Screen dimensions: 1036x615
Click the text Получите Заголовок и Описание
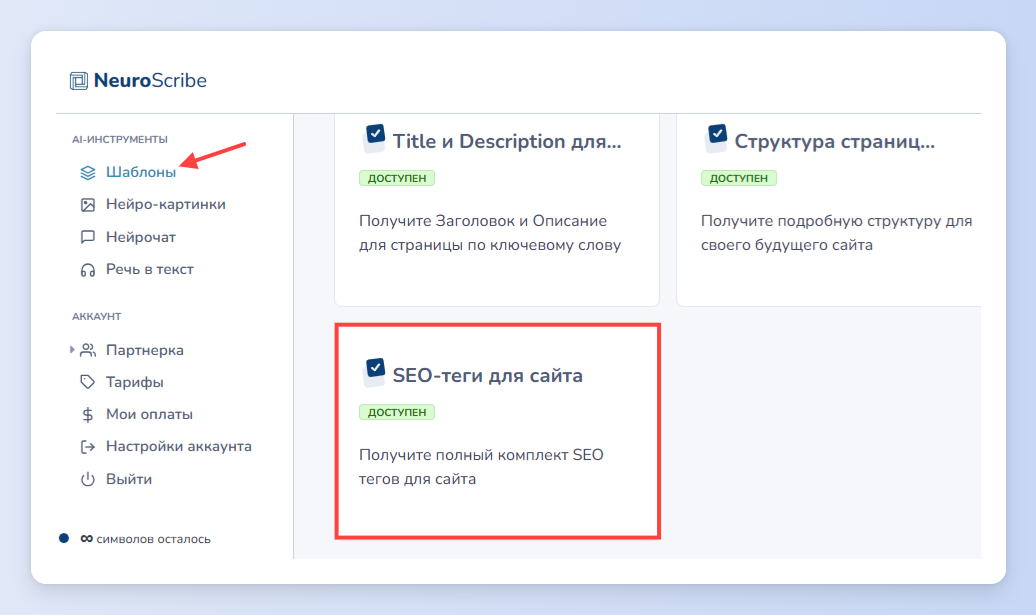click(x=483, y=221)
